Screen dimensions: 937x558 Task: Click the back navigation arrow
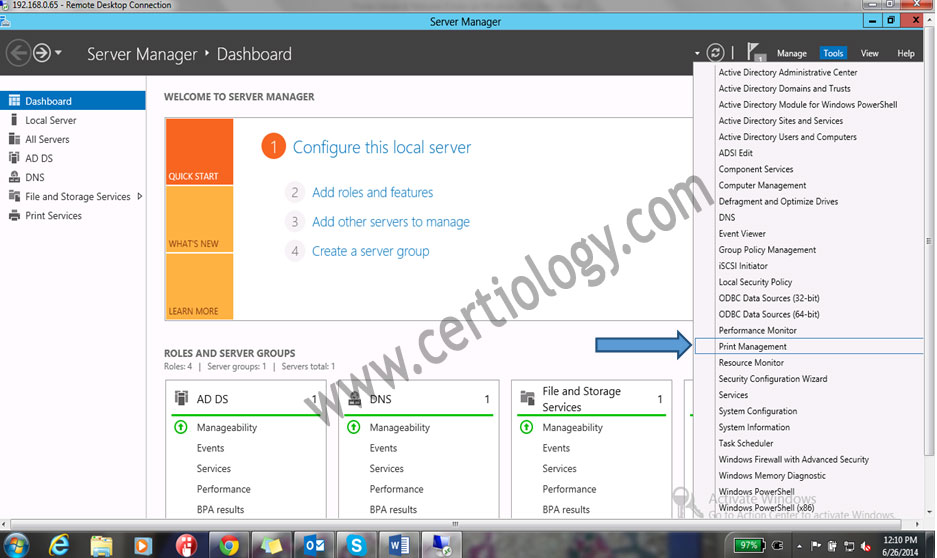pyautogui.click(x=18, y=53)
